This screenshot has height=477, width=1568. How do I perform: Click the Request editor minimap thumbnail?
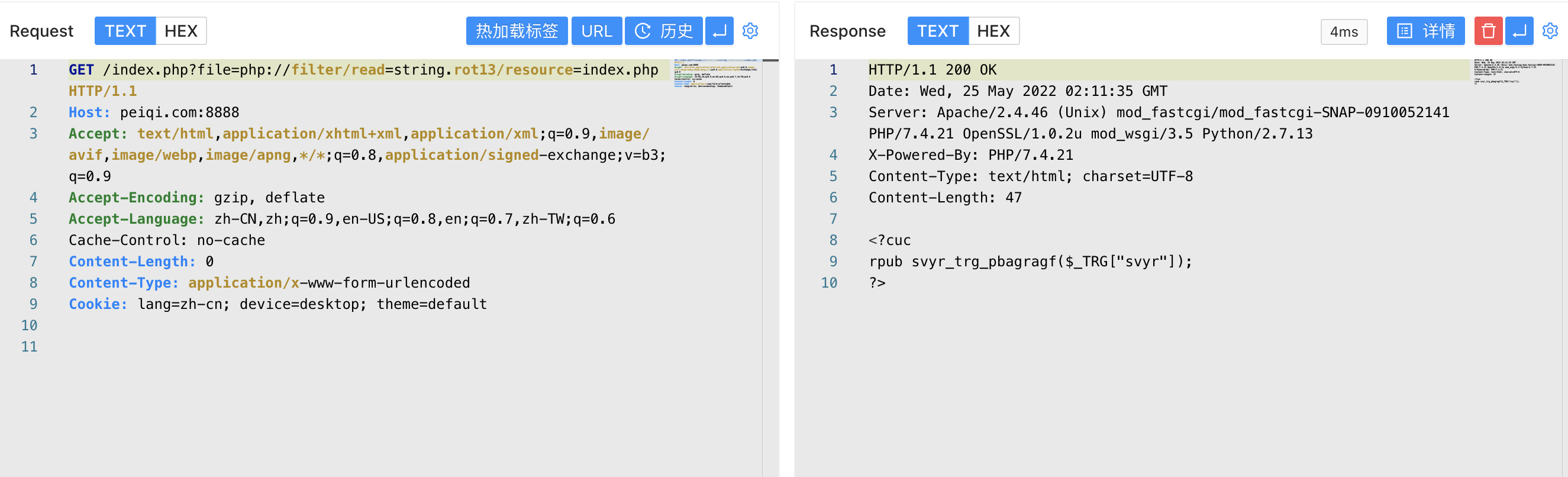[x=716, y=74]
